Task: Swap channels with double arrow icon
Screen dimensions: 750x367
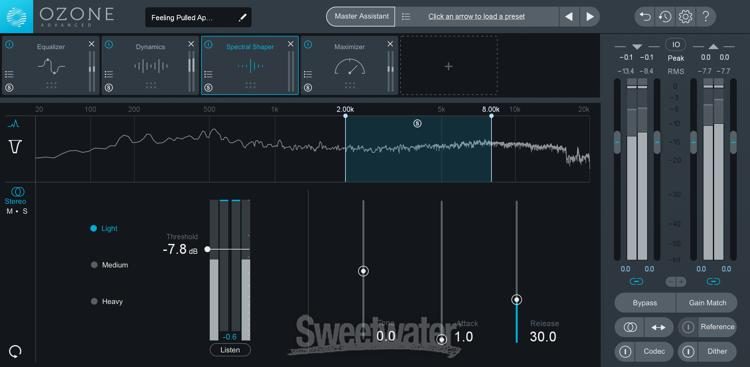Action: tap(659, 327)
